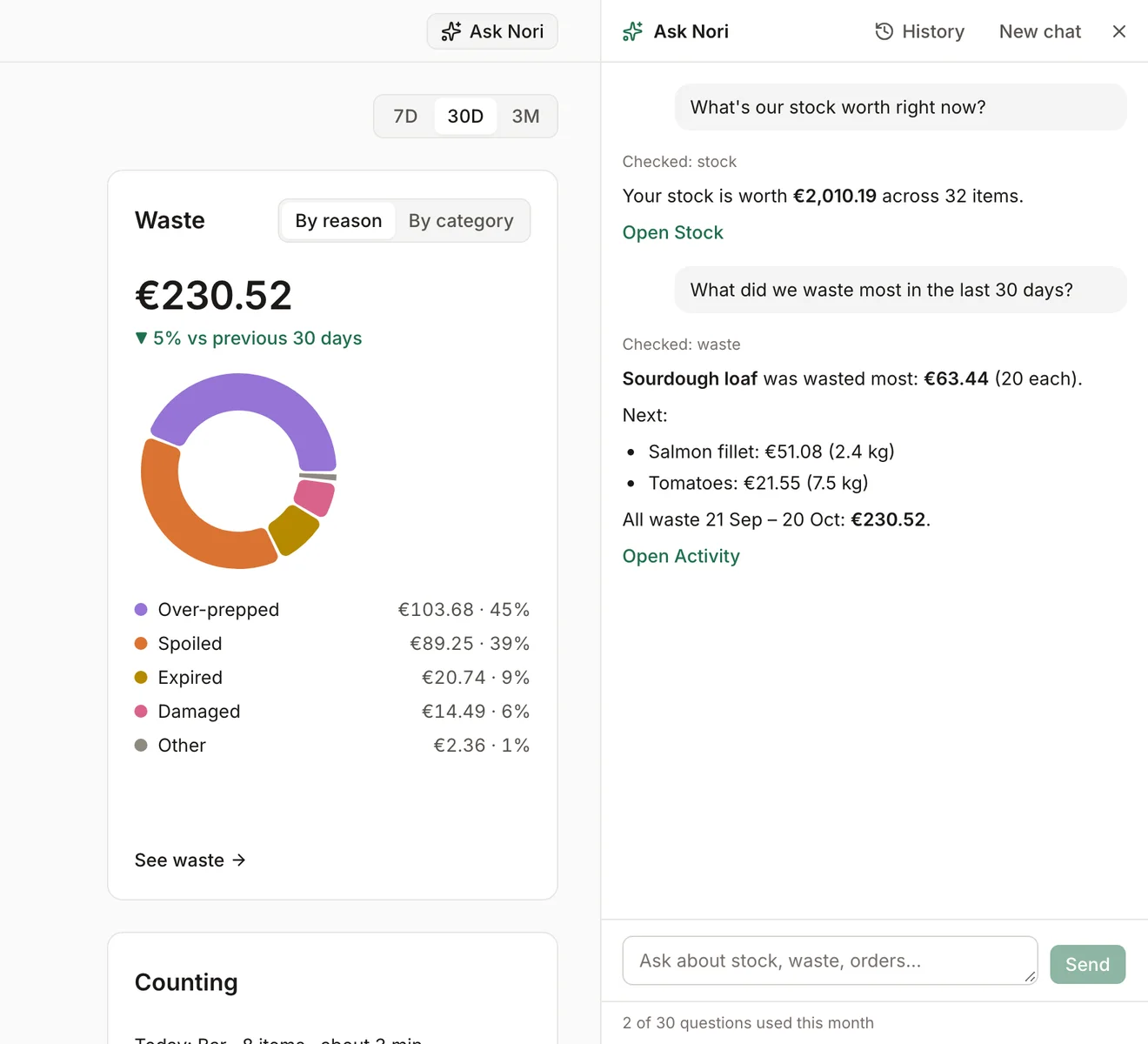The width and height of the screenshot is (1148, 1044).
Task: Click the '€103.68 · 45%' value
Action: tap(464, 609)
